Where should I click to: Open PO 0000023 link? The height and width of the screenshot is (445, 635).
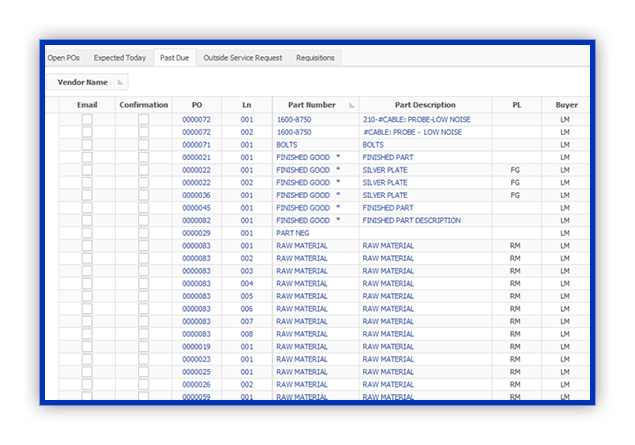[196, 359]
